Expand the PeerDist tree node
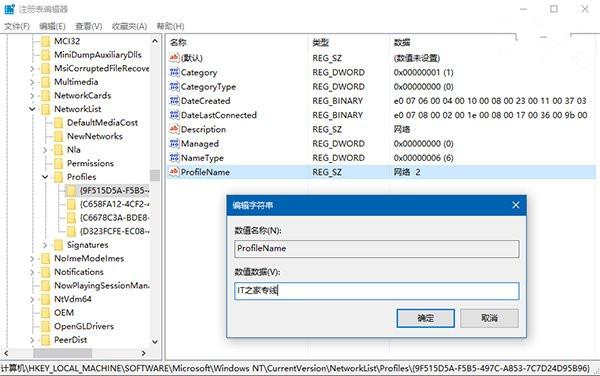The width and height of the screenshot is (600, 376). click(32, 340)
